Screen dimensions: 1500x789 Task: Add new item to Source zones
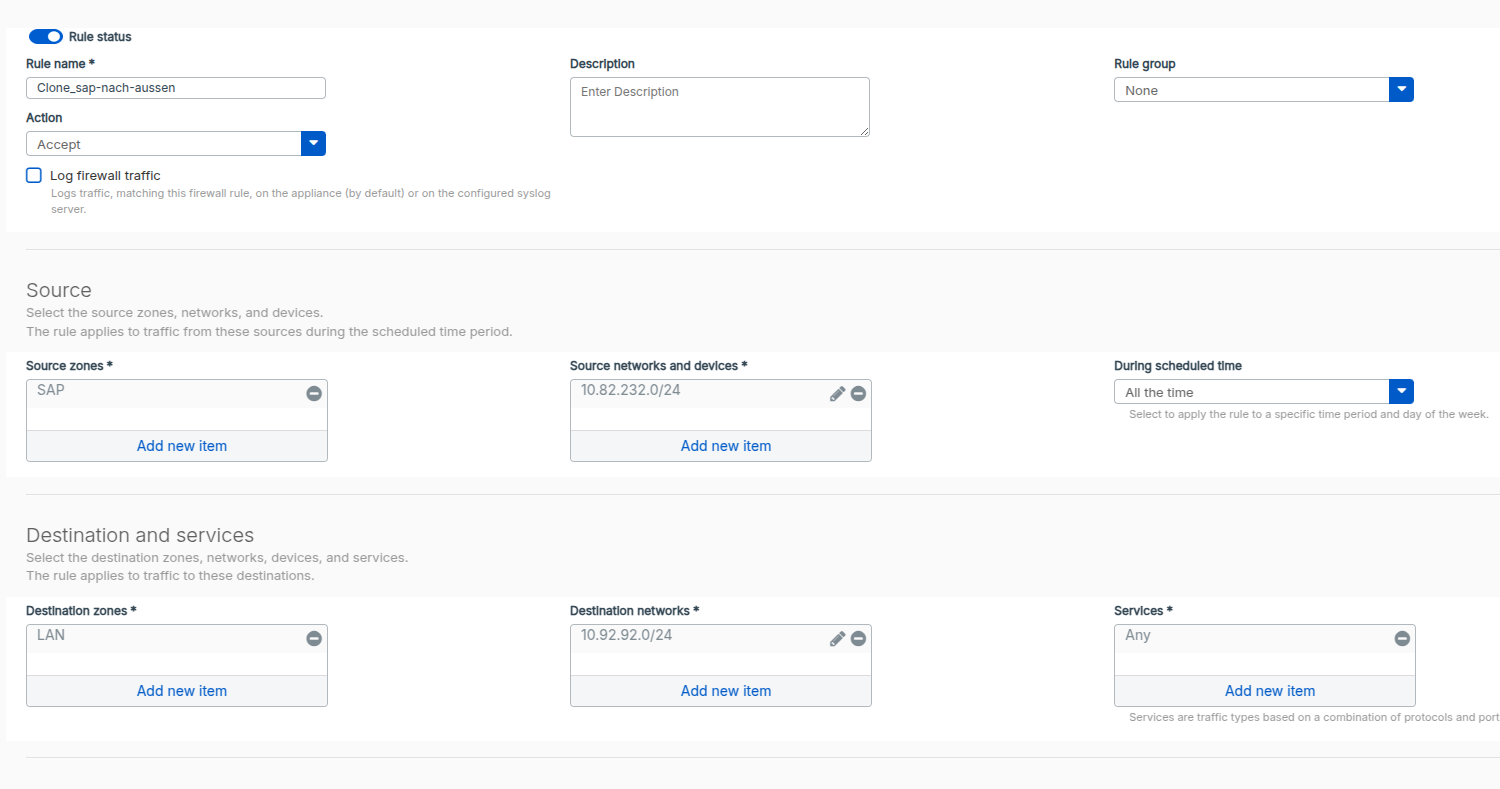(181, 446)
